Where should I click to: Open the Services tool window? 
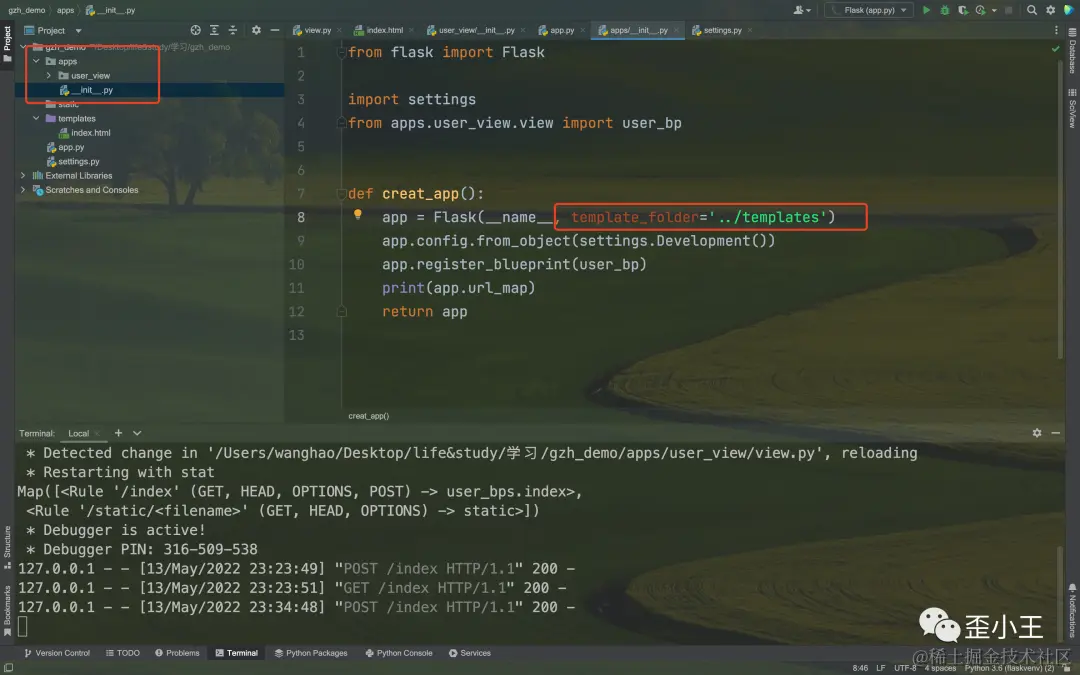470,653
